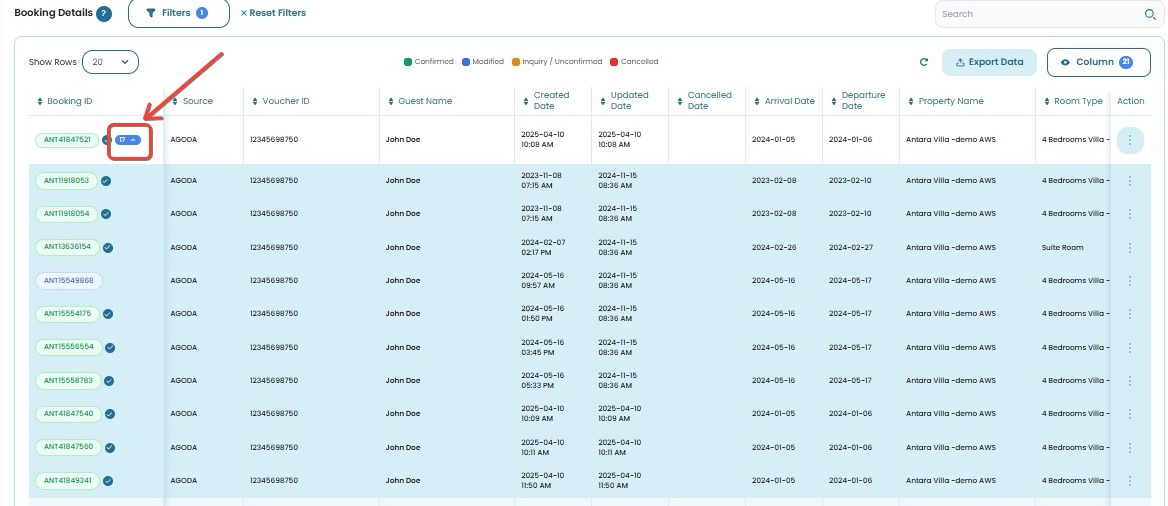The height and width of the screenshot is (506, 1168).
Task: Open action menu for booking ANT41849341
Action: point(1130,481)
